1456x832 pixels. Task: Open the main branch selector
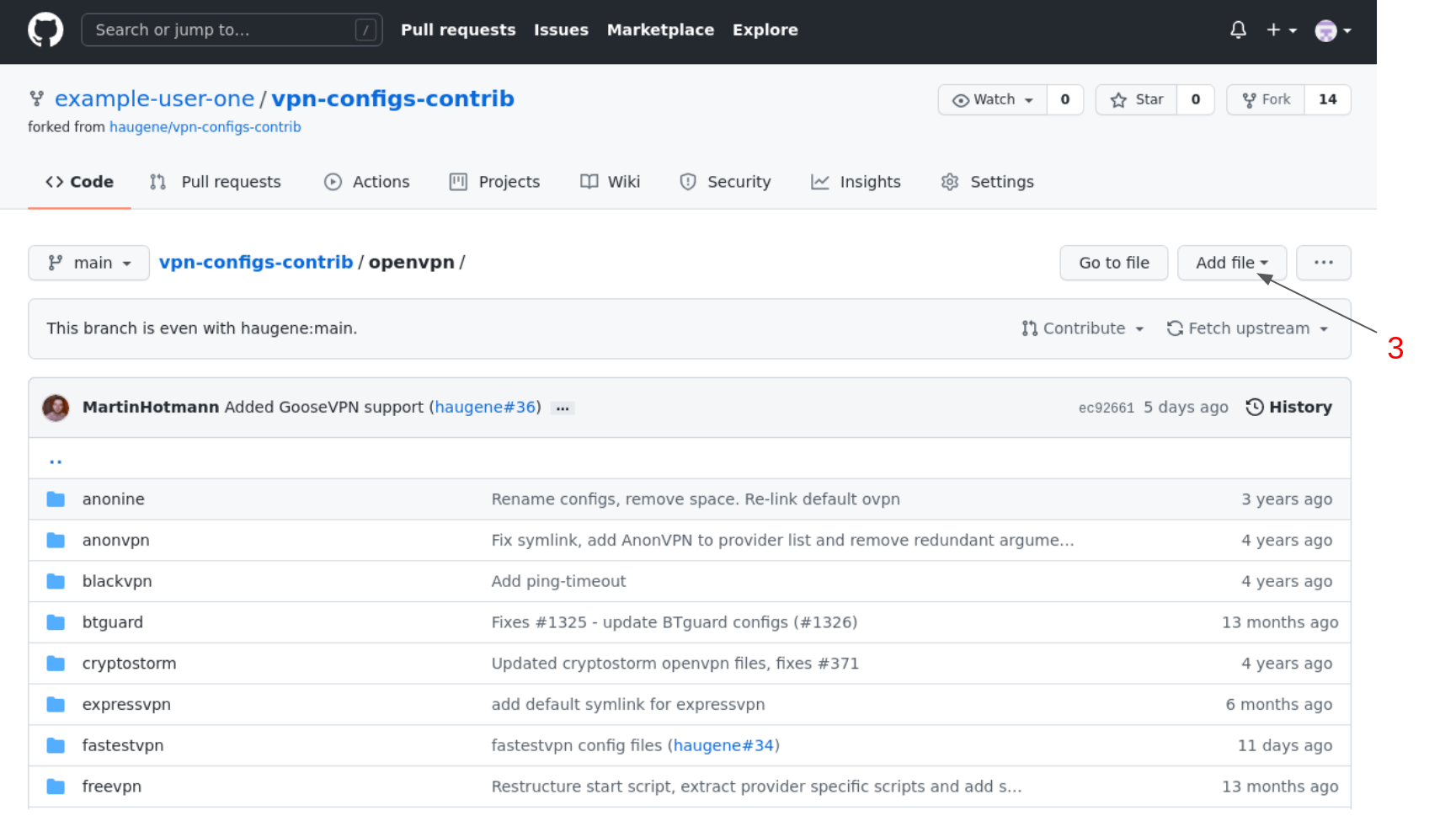(88, 263)
